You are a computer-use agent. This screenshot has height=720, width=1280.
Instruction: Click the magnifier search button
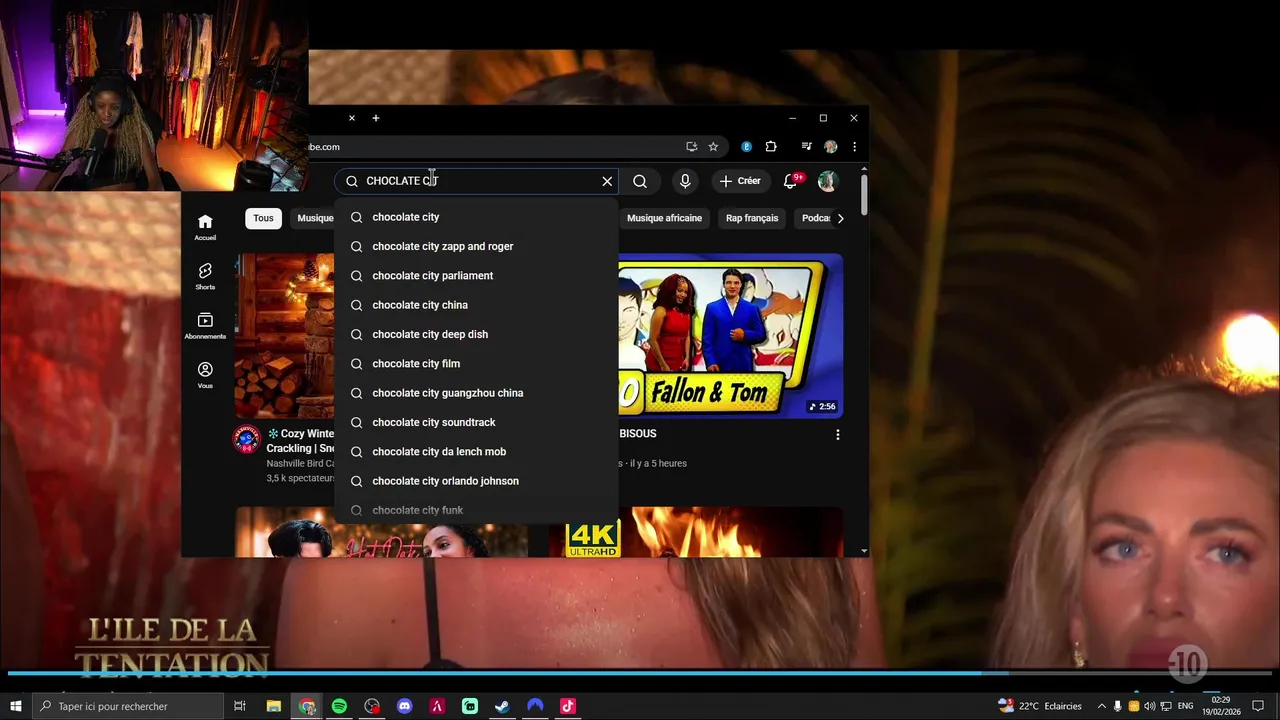[640, 181]
